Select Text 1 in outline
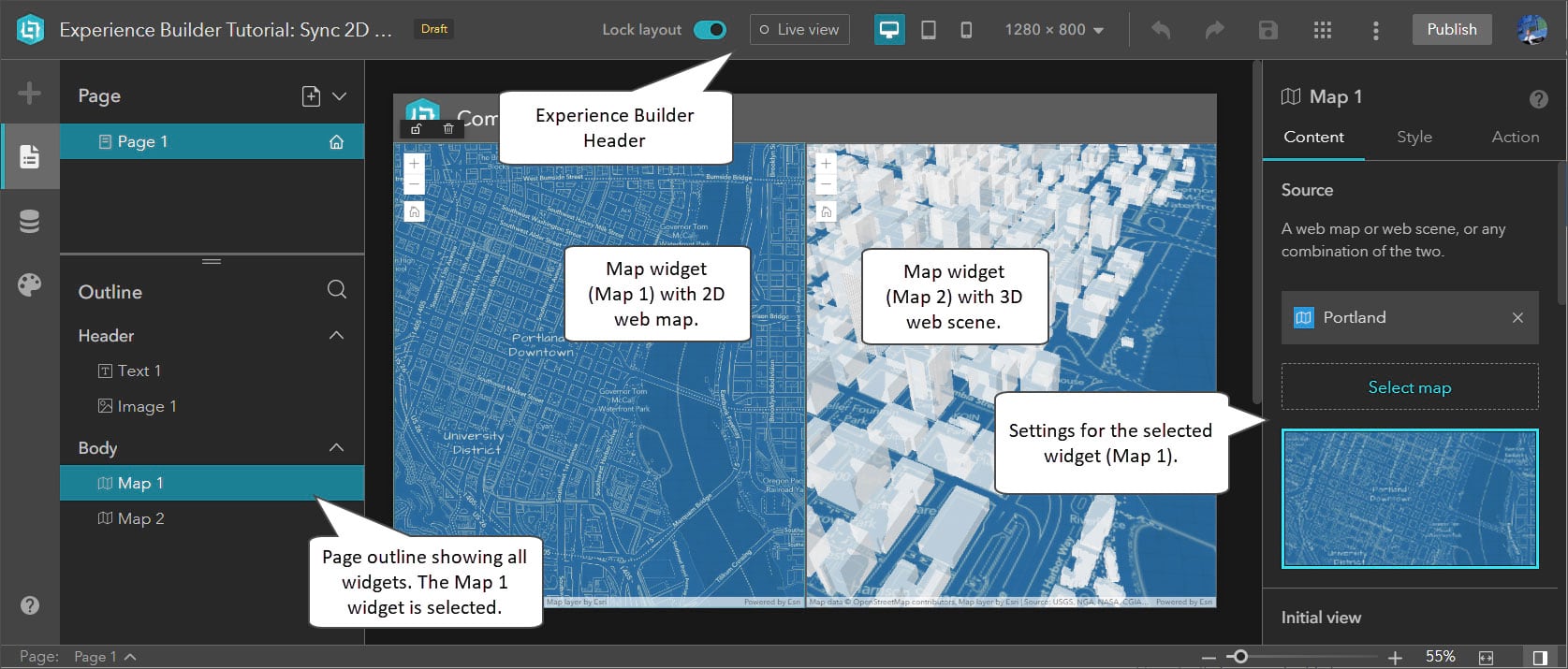The image size is (1568, 669). pos(212,371)
